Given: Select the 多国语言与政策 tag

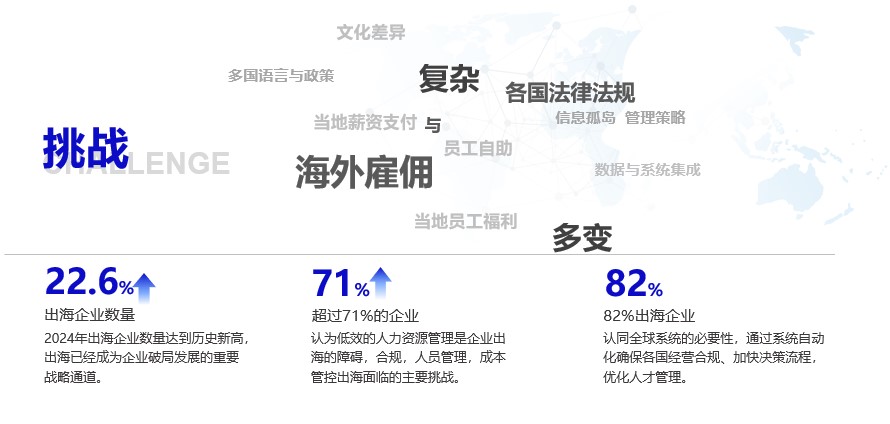Looking at the screenshot, I should pos(281,75).
